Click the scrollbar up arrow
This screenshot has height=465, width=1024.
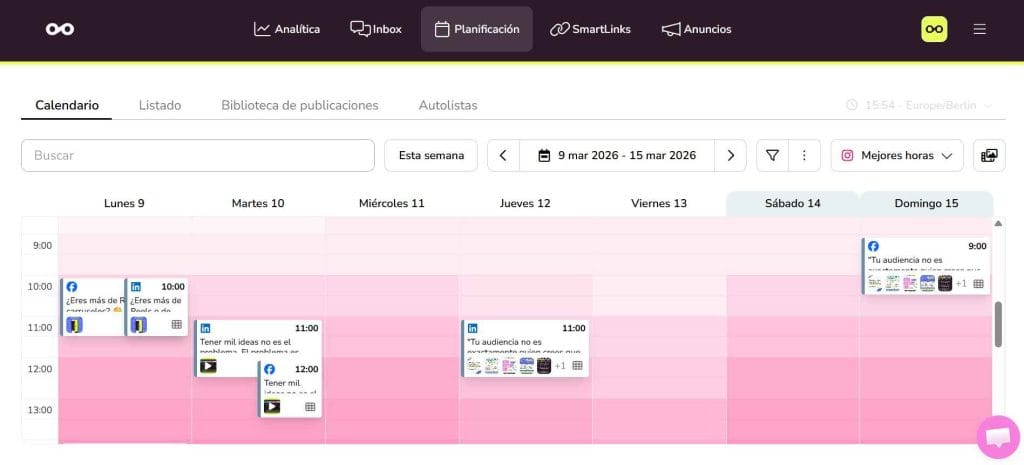pos(998,223)
